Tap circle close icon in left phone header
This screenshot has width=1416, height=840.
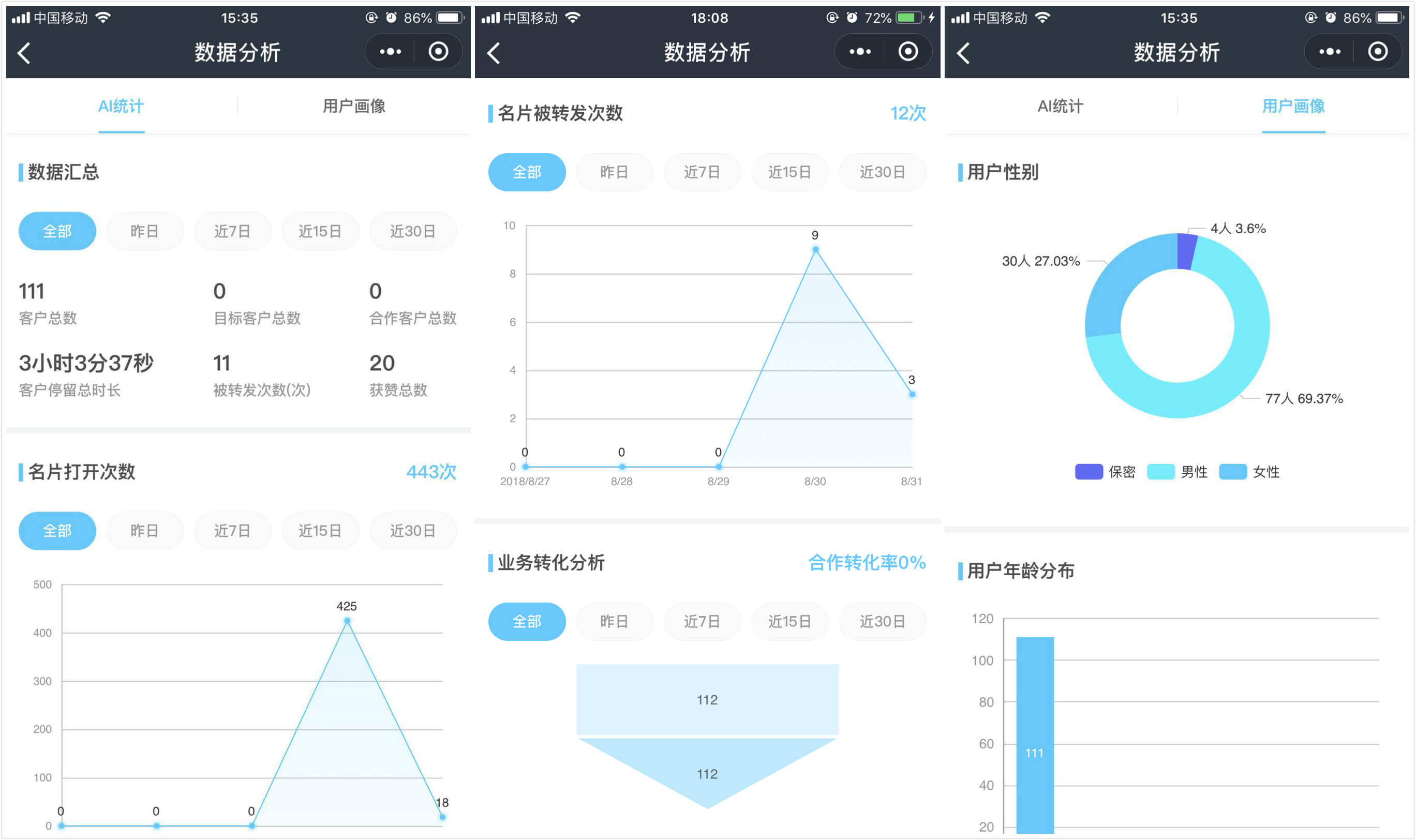(438, 52)
